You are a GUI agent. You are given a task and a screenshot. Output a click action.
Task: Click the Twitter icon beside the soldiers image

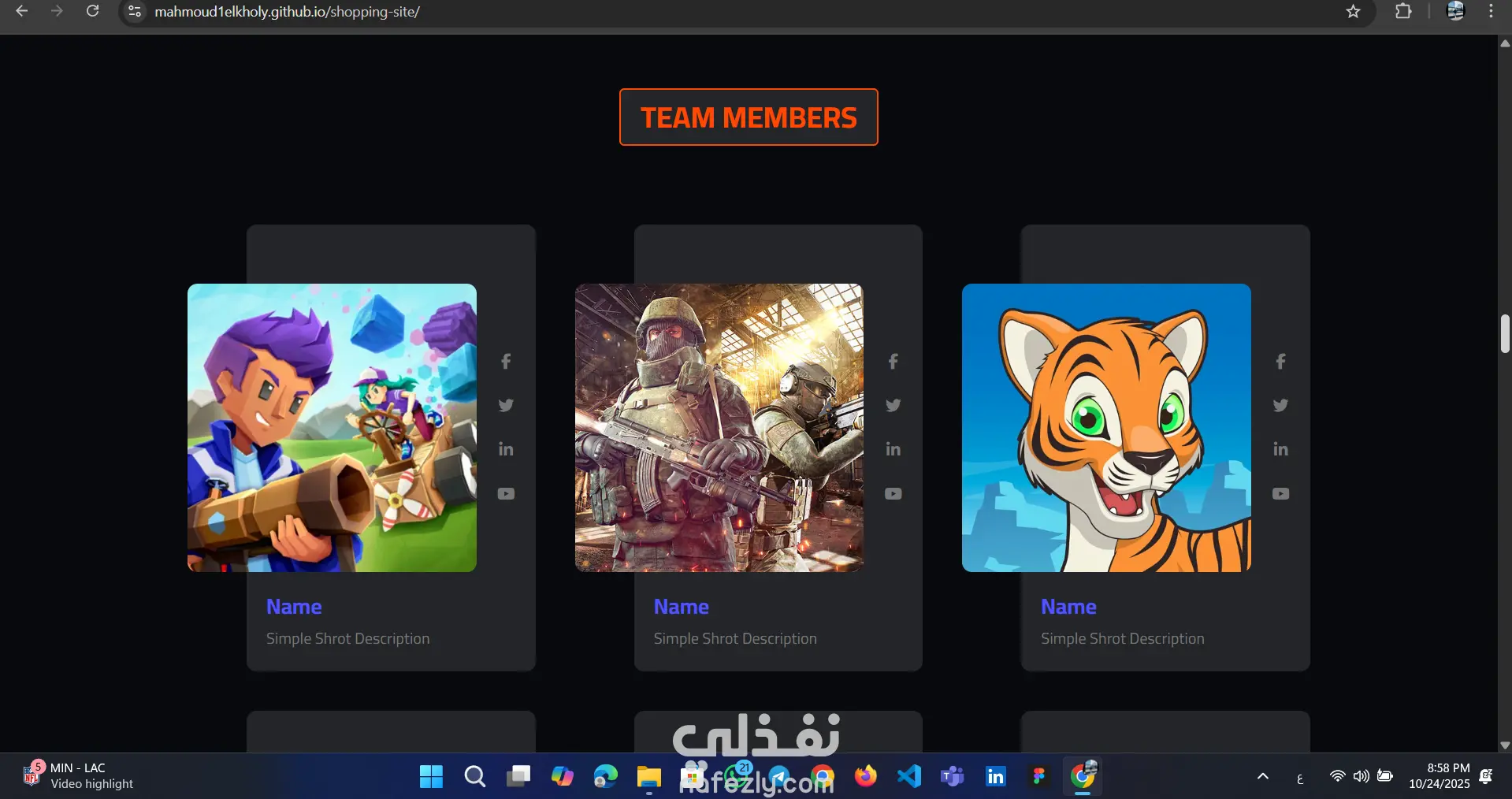point(893,405)
